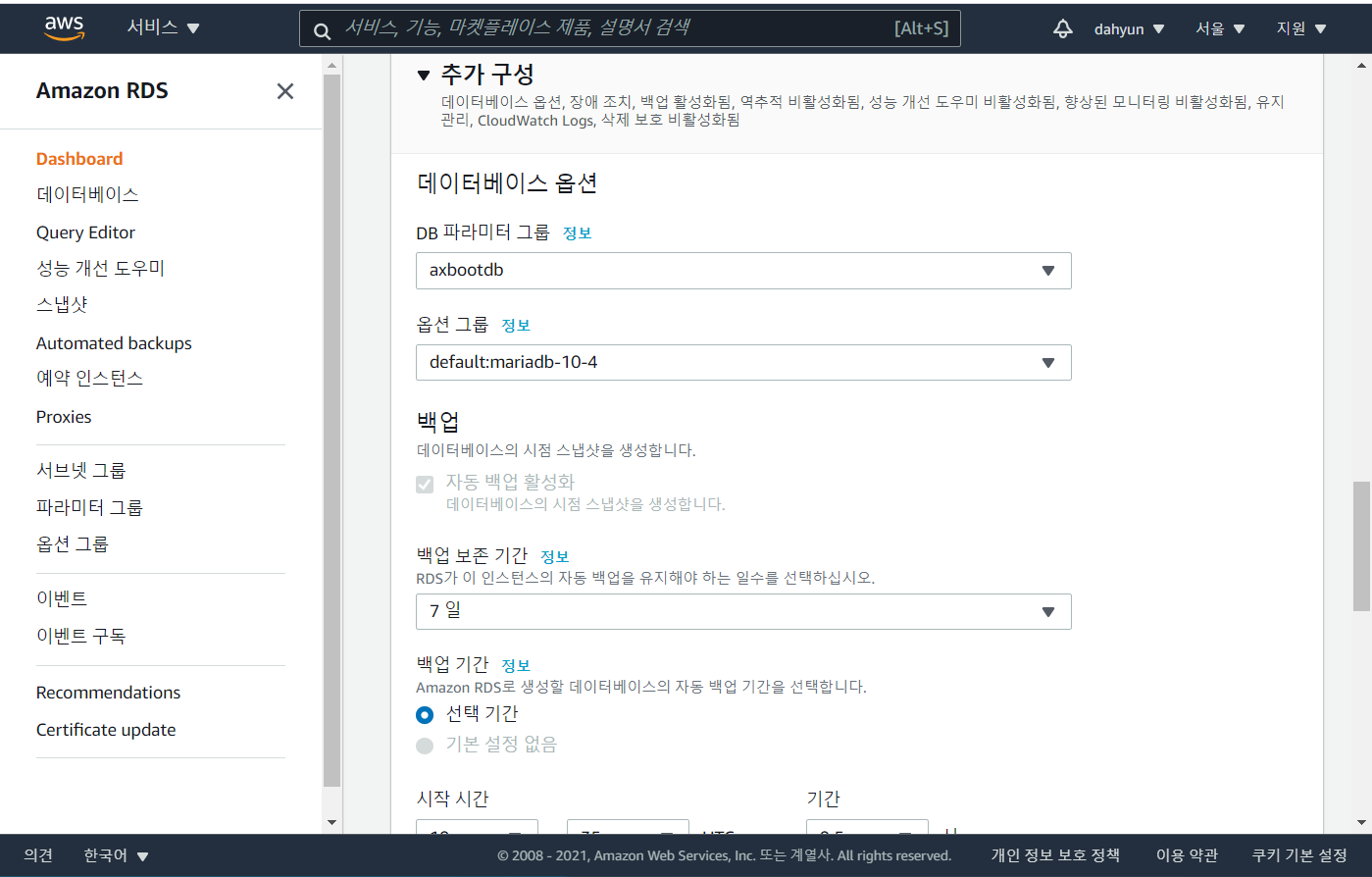
Task: Collapse the 추가 구성 section
Action: point(424,75)
